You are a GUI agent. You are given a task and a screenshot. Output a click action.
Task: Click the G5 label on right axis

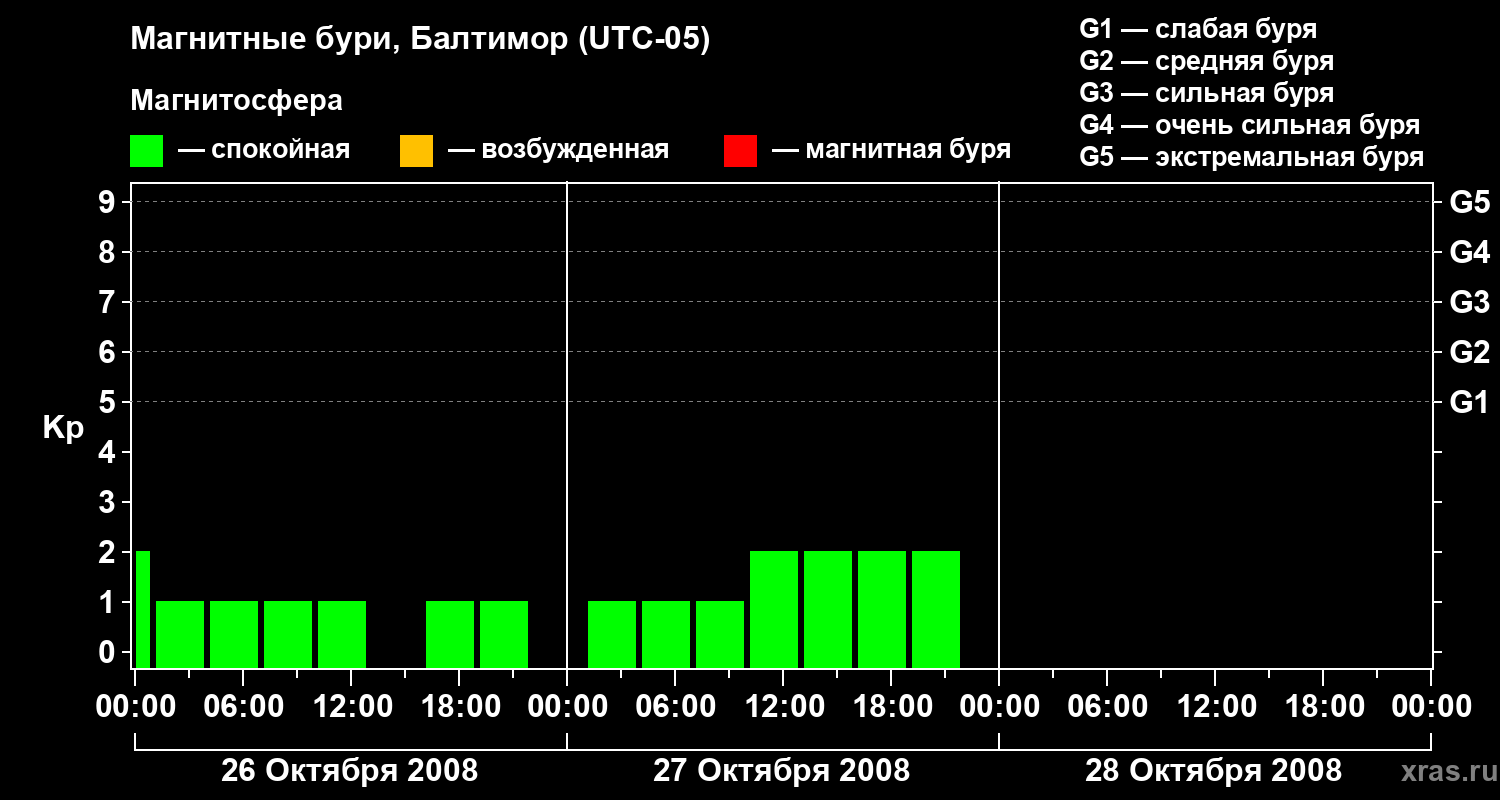[1470, 202]
